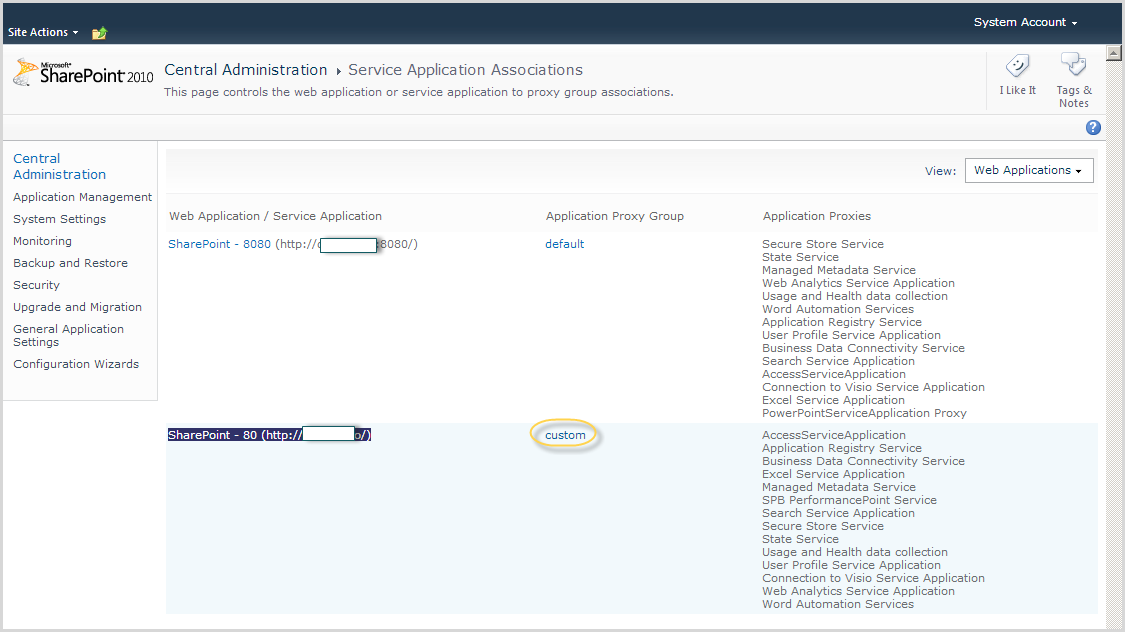The image size is (1125, 632).
Task: Click Excel Service Application in custom group
Action: point(833,474)
